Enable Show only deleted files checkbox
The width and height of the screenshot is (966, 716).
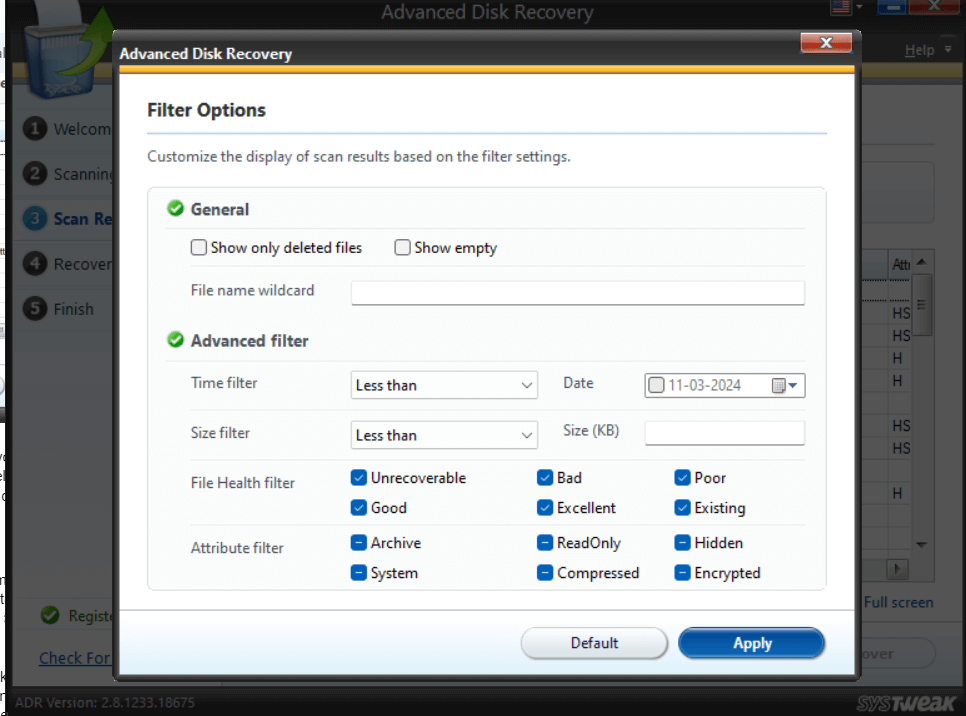tap(198, 248)
